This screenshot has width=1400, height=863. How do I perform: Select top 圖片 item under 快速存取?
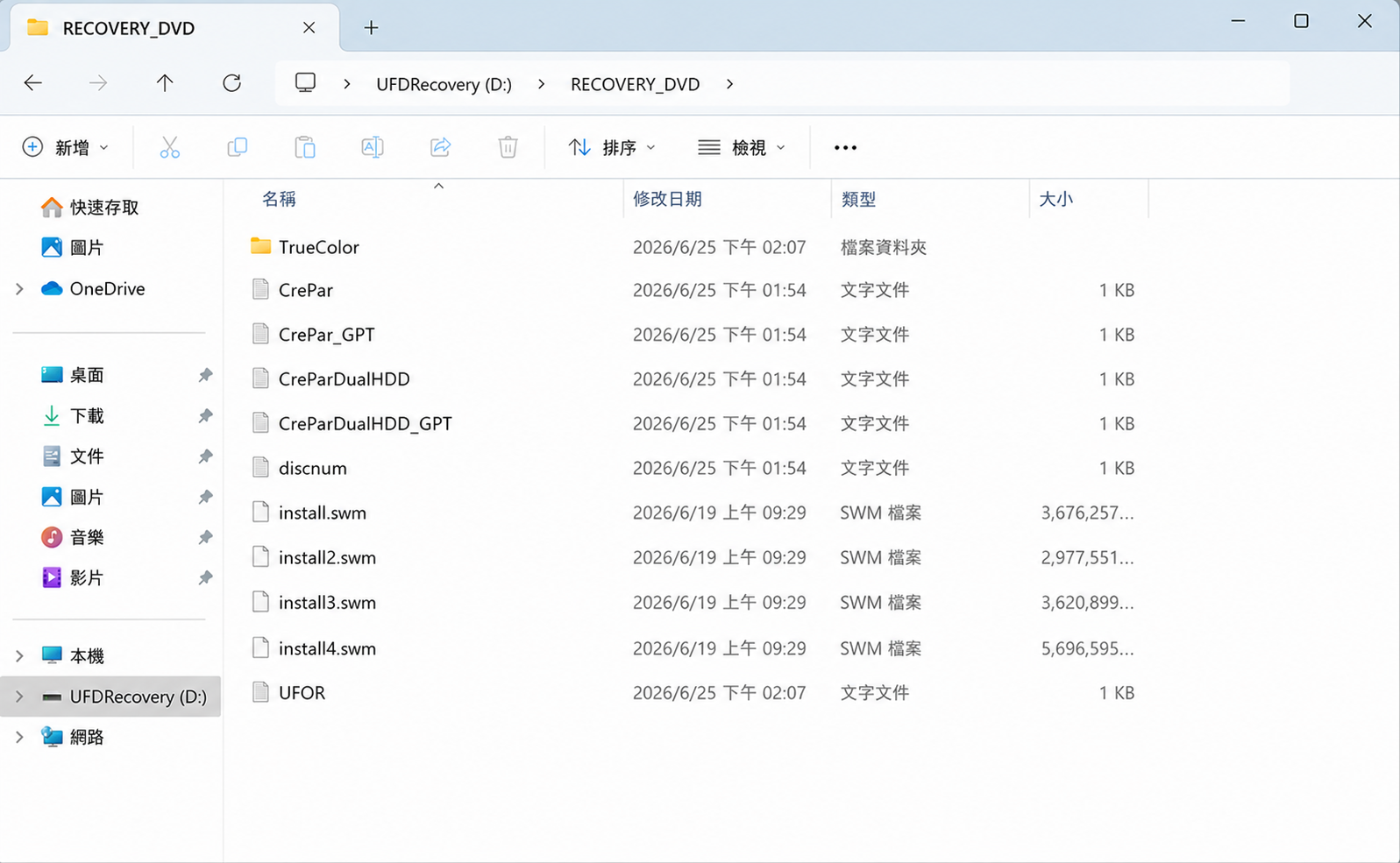(x=72, y=247)
